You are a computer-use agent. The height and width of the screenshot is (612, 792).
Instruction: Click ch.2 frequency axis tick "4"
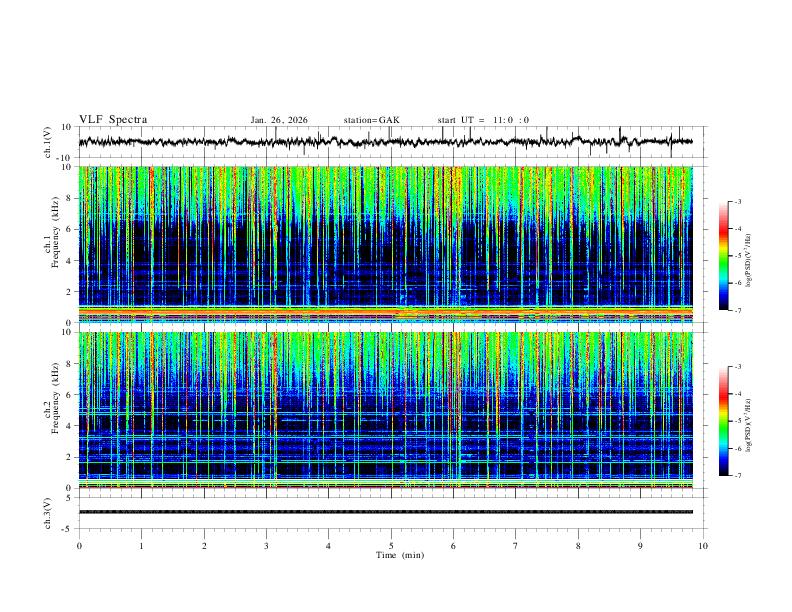point(70,426)
